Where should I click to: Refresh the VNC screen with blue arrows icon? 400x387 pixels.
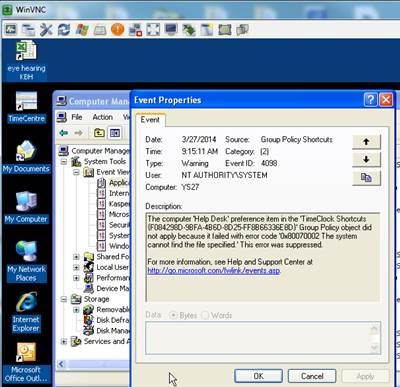[64, 30]
